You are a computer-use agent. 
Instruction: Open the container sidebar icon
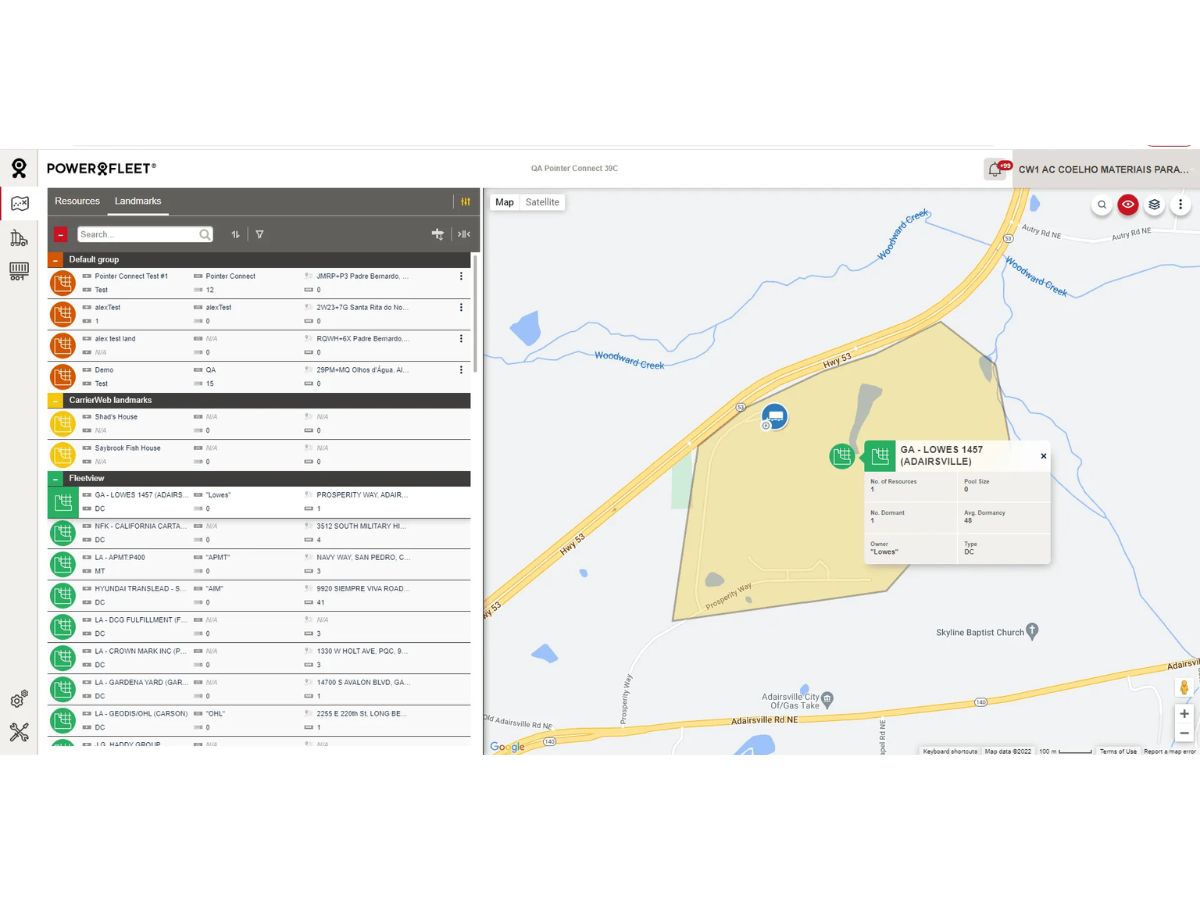19,270
